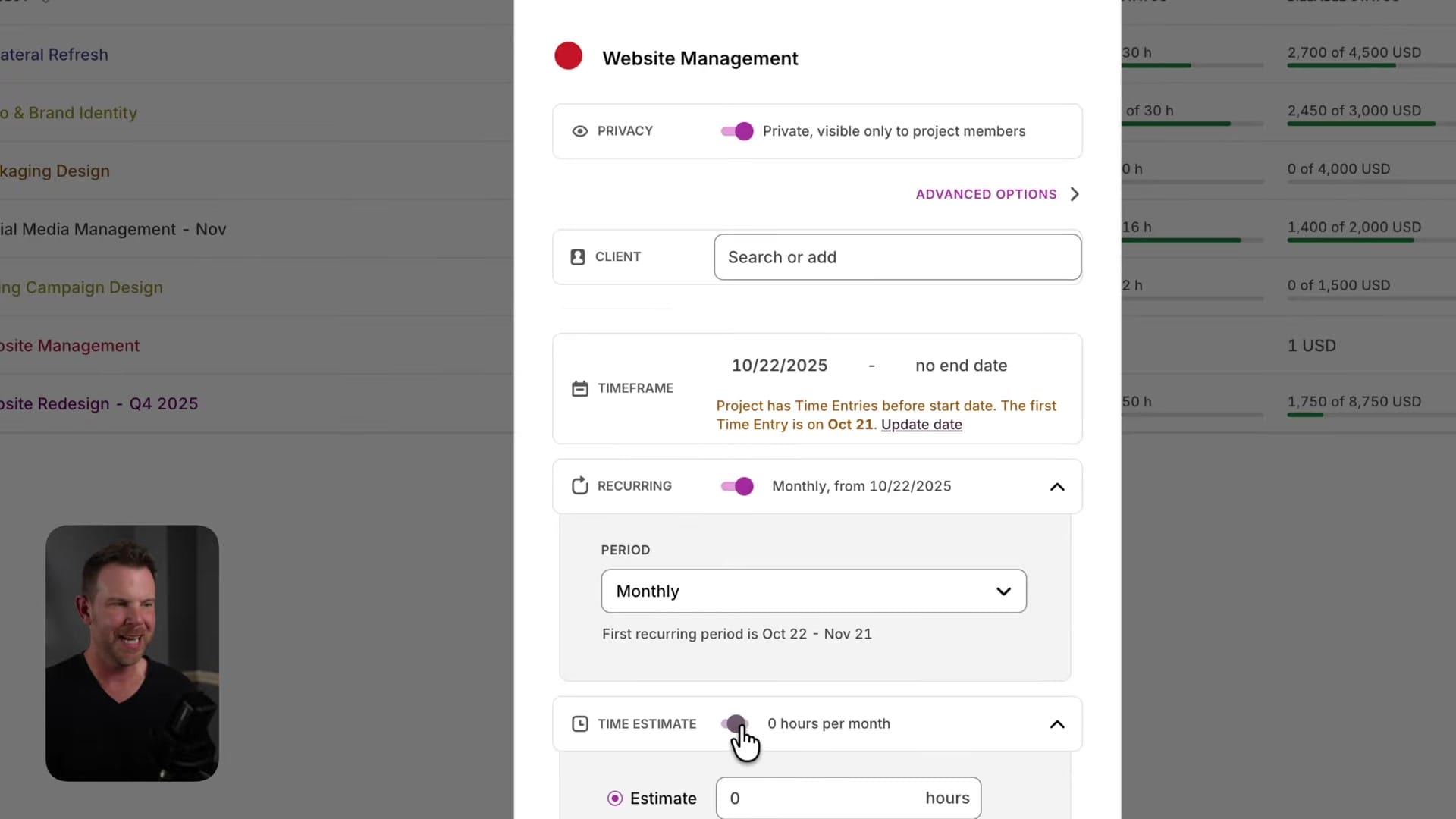Screen dimensions: 1456x819
Task: Disable the Recurring toggle
Action: pyautogui.click(x=737, y=486)
